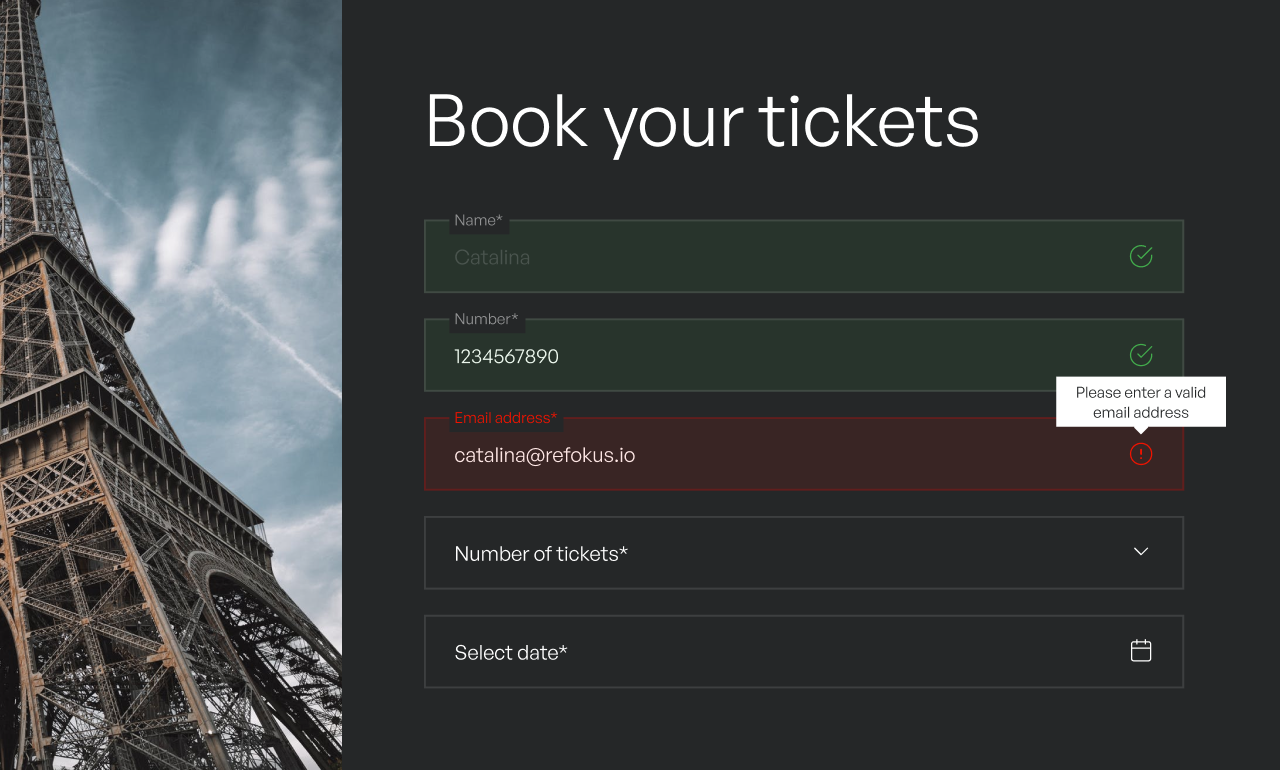Viewport: 1280px width, 770px height.
Task: Click the green checkmark icon in Number field
Action: [1141, 355]
